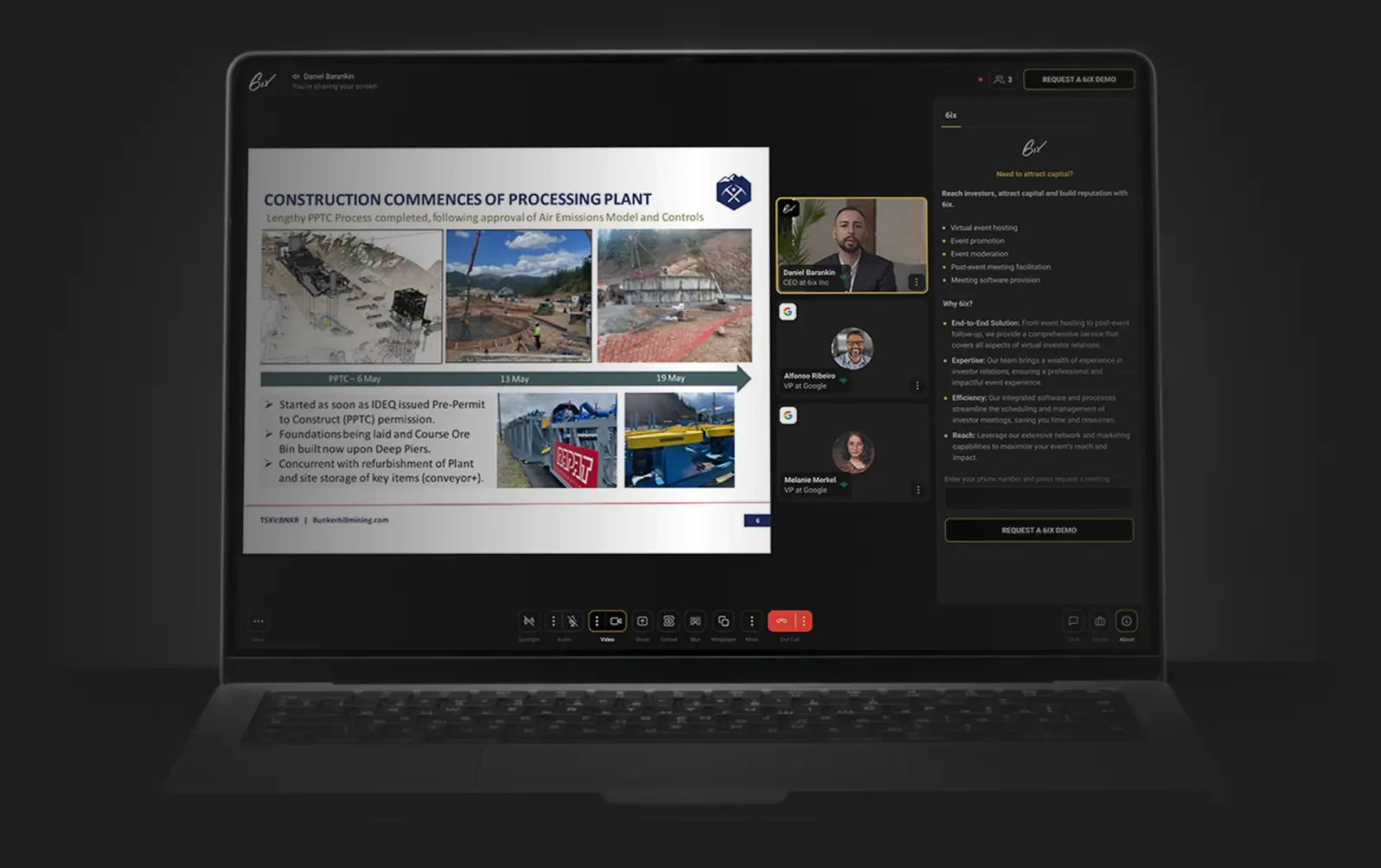Viewport: 1381px width, 868px height.
Task: Select the 6ix tab in side panel
Action: point(951,115)
